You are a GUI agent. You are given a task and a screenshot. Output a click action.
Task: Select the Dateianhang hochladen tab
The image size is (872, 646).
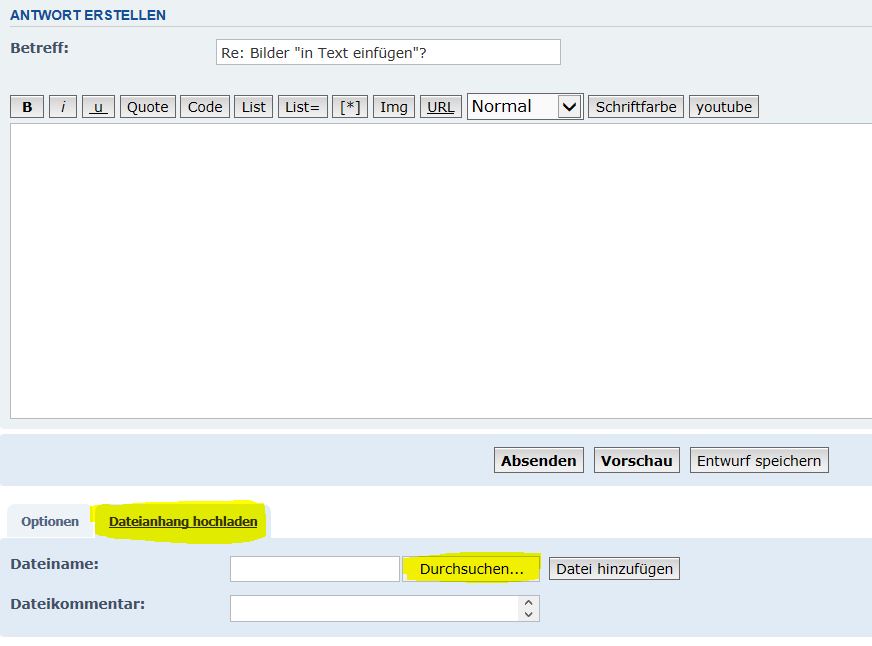183,521
